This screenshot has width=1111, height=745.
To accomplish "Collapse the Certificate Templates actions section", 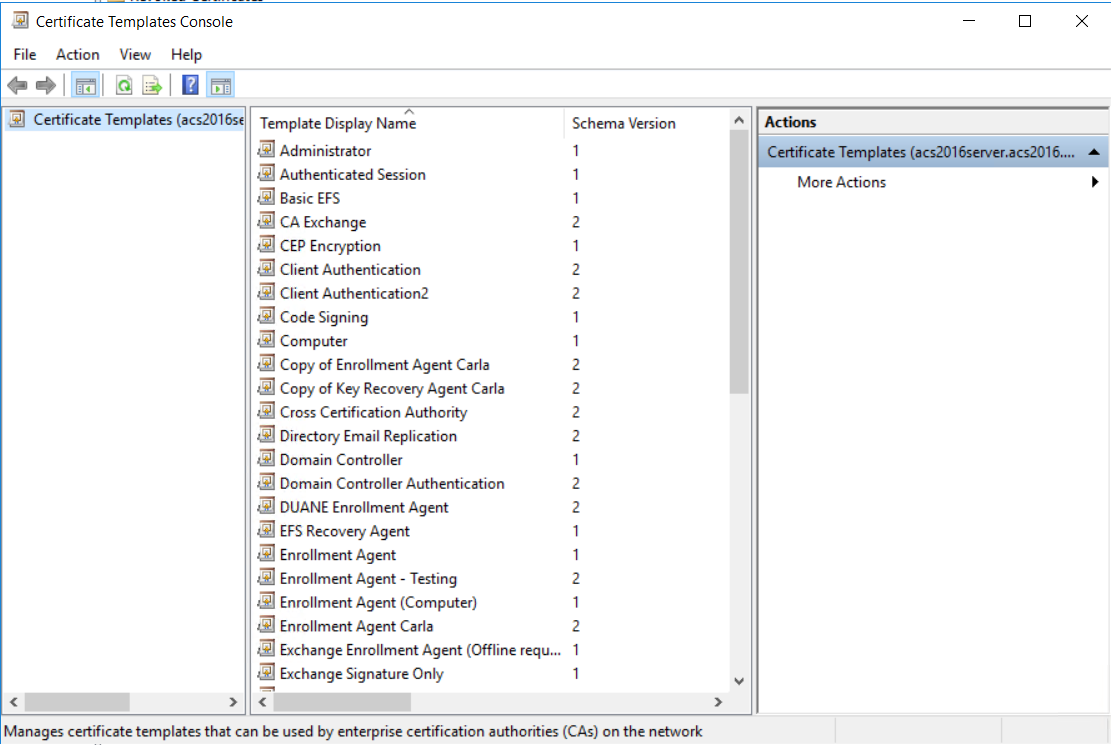I will [1094, 153].
